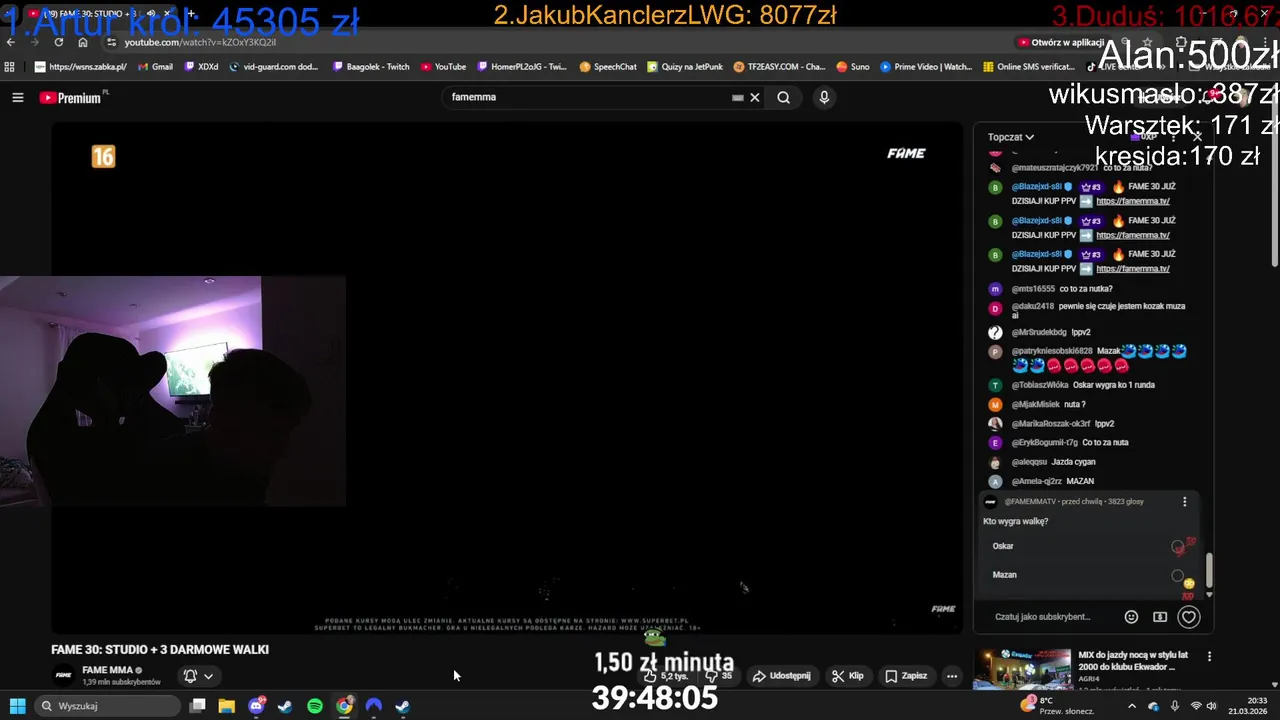Open Spotify from the taskbar

315,706
